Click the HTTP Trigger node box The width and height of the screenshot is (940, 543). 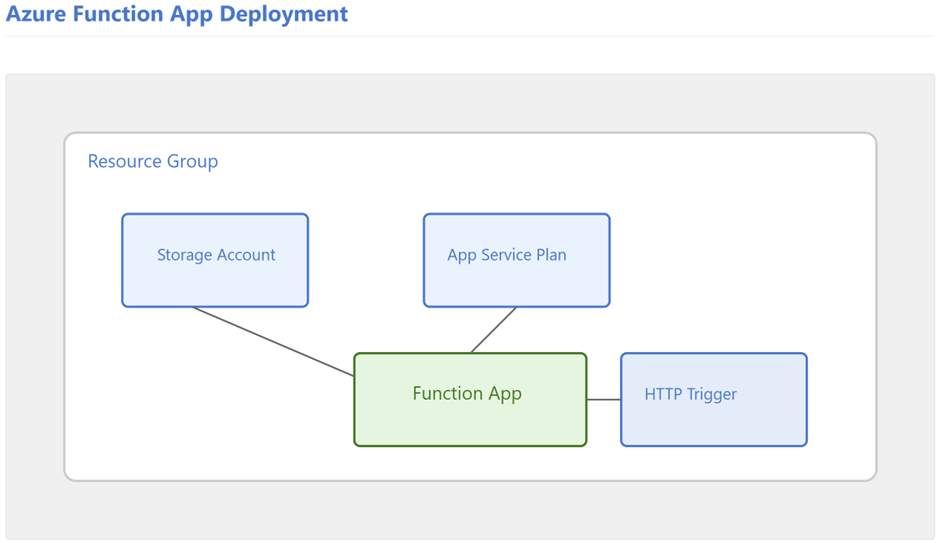pos(714,399)
